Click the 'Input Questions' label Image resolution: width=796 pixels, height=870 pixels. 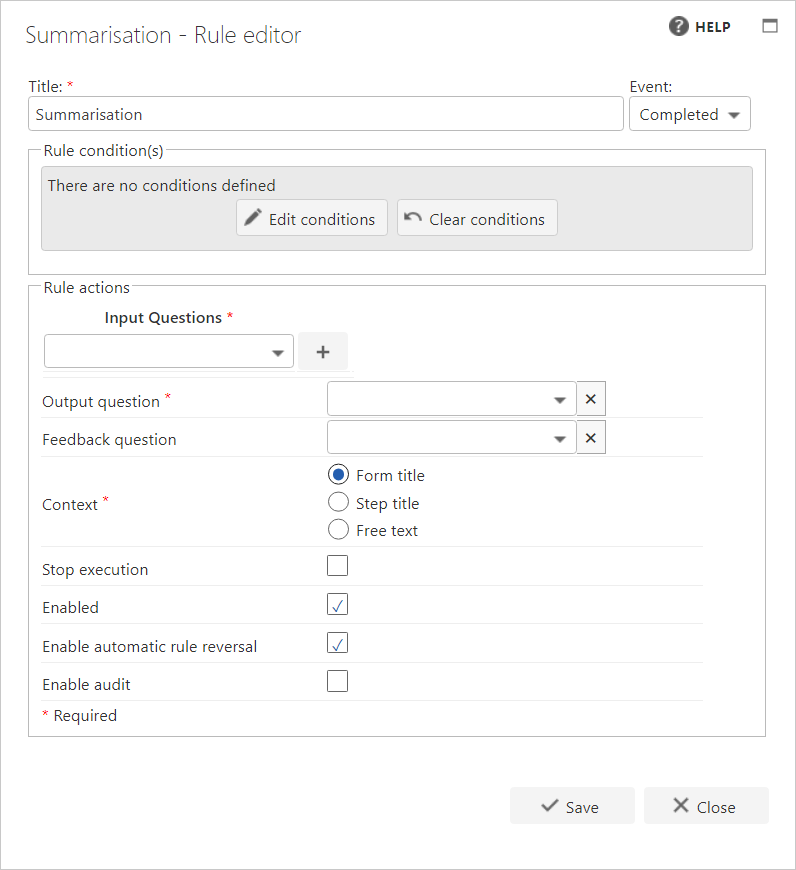coord(163,318)
